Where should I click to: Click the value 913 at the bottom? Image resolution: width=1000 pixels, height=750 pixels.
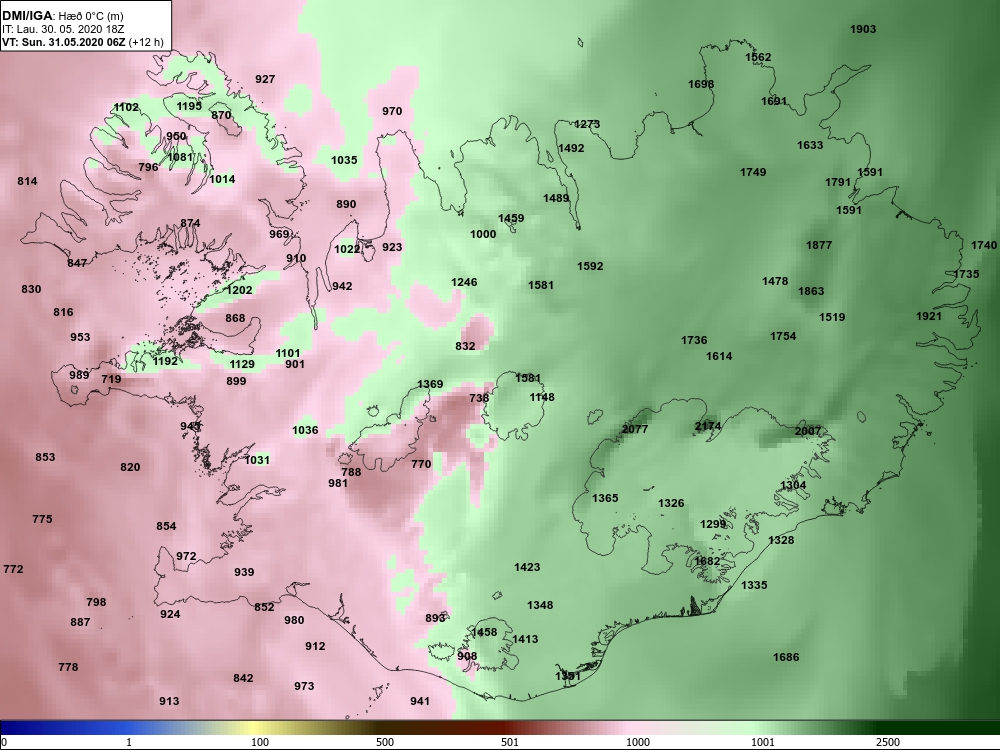(x=169, y=702)
